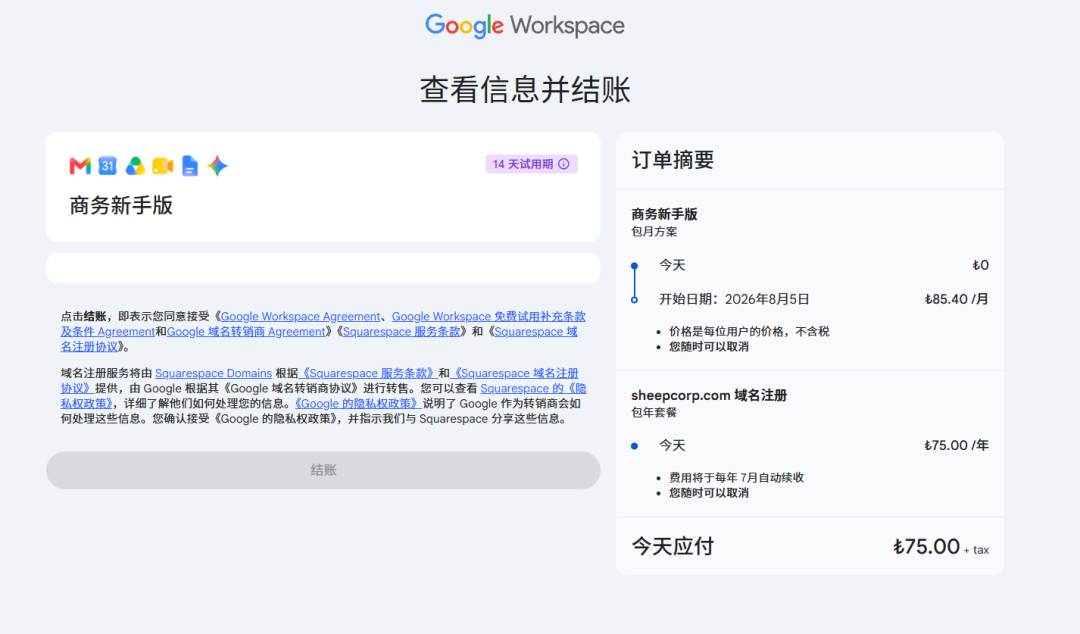Viewport: 1080px width, 634px height.
Task: Click the ₺75.00 + tax total amount
Action: (x=941, y=547)
